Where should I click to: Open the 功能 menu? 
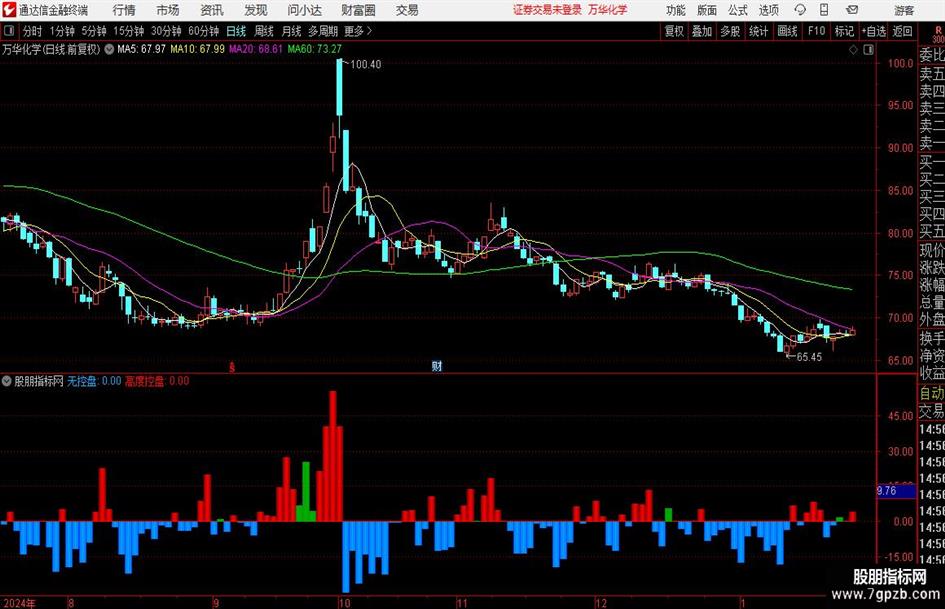[x=676, y=10]
